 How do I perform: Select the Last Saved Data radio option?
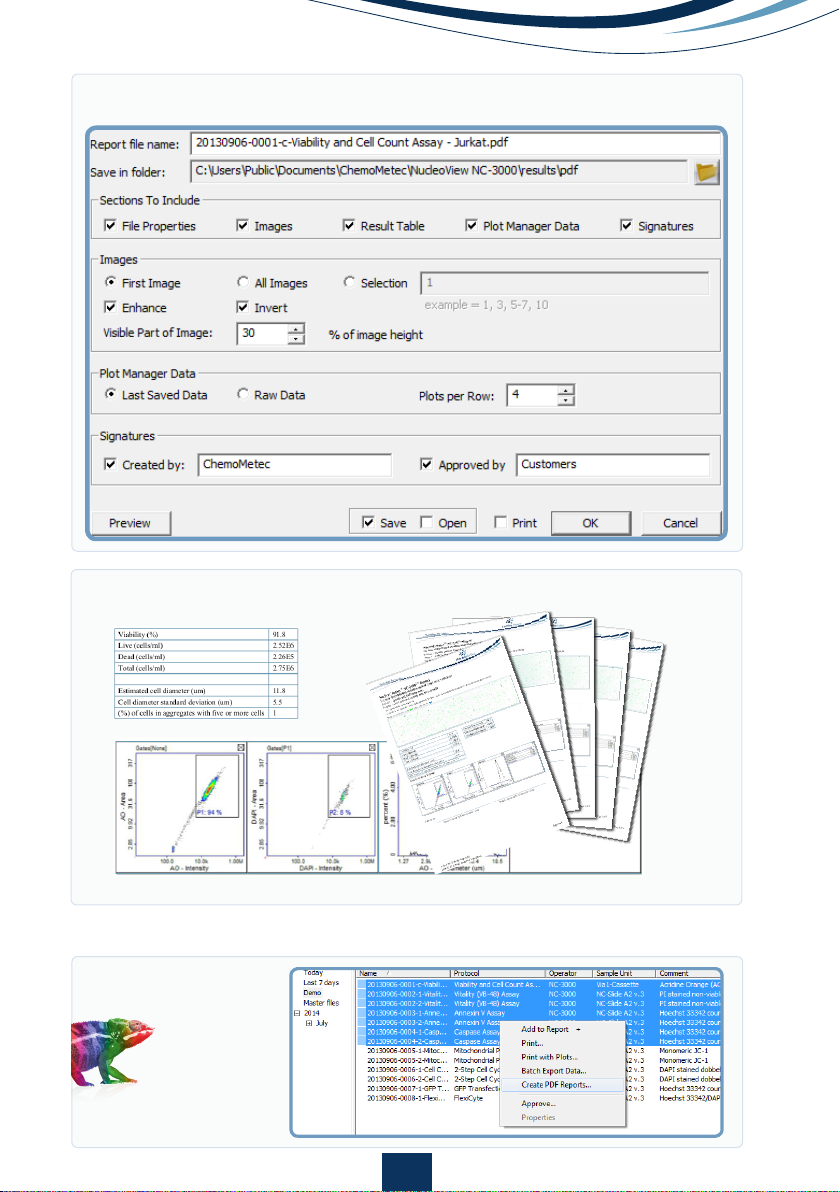click(110, 395)
